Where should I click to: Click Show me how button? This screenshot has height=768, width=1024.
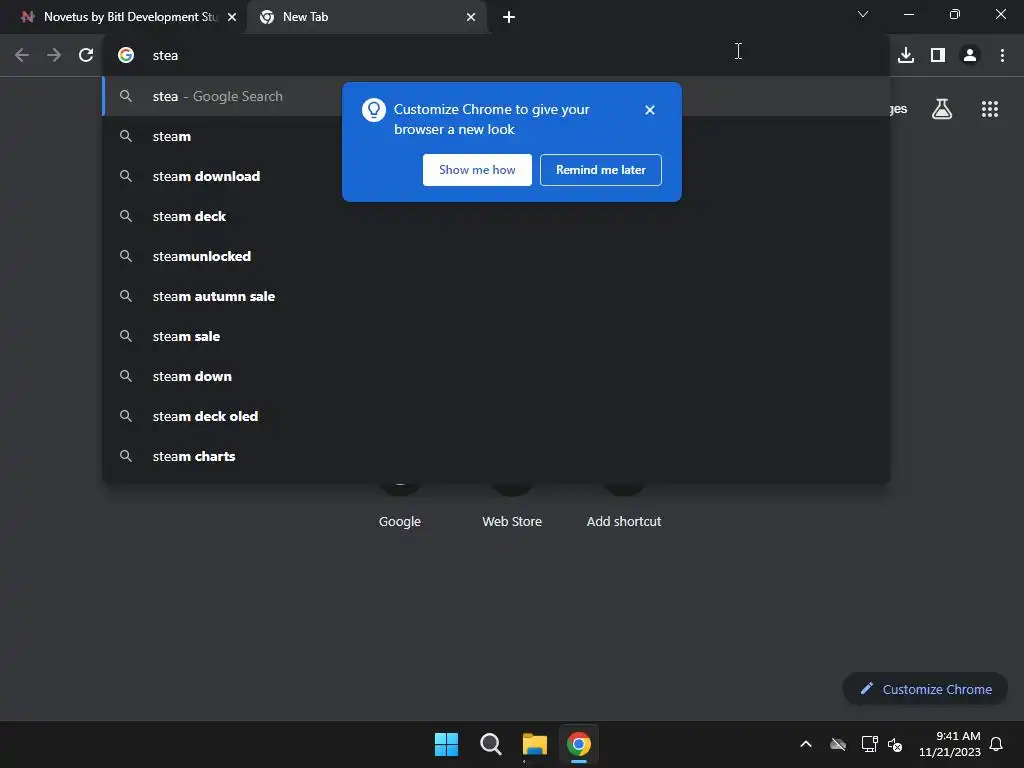click(477, 170)
